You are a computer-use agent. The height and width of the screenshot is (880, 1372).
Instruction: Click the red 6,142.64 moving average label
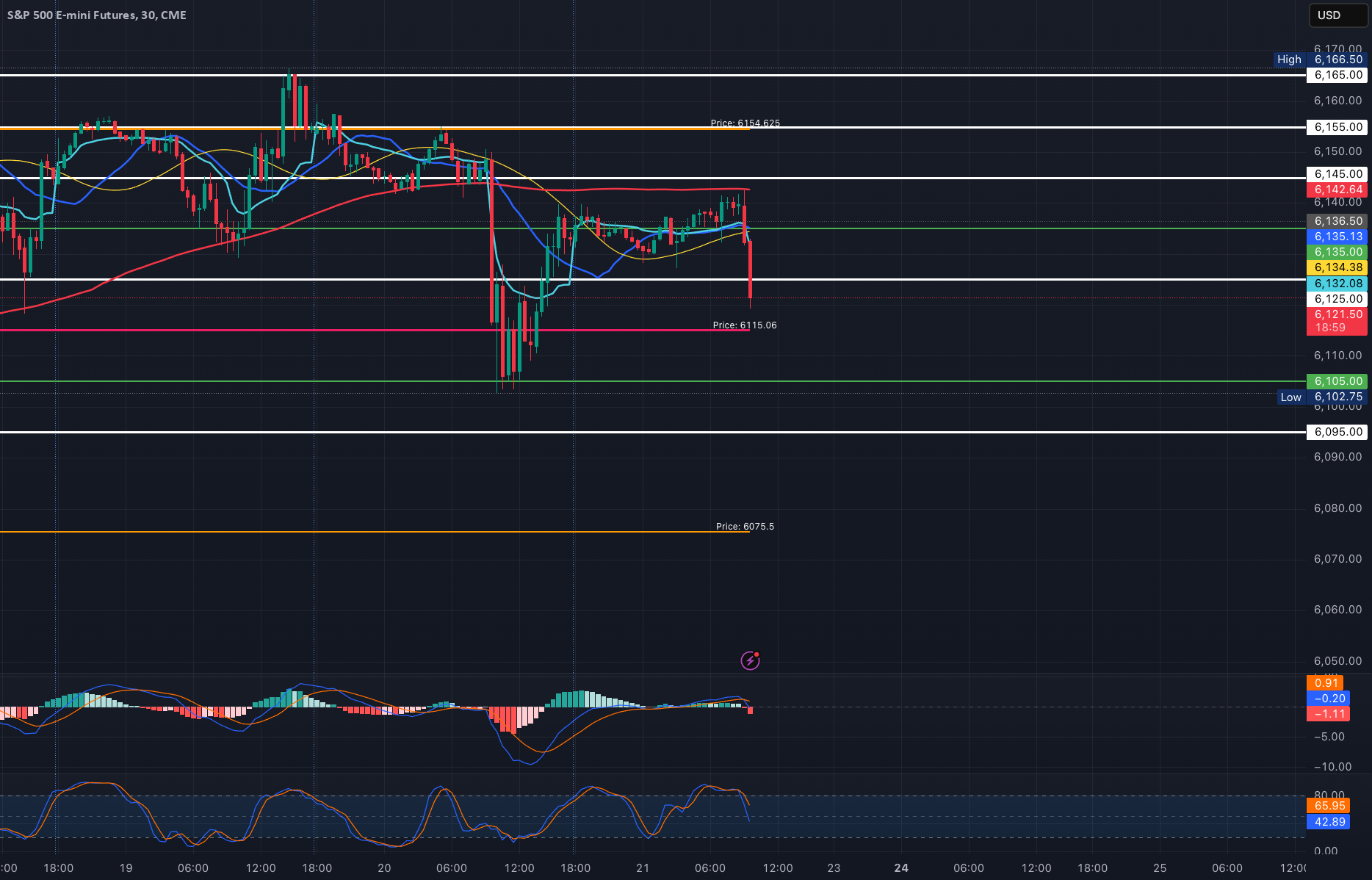click(1338, 190)
